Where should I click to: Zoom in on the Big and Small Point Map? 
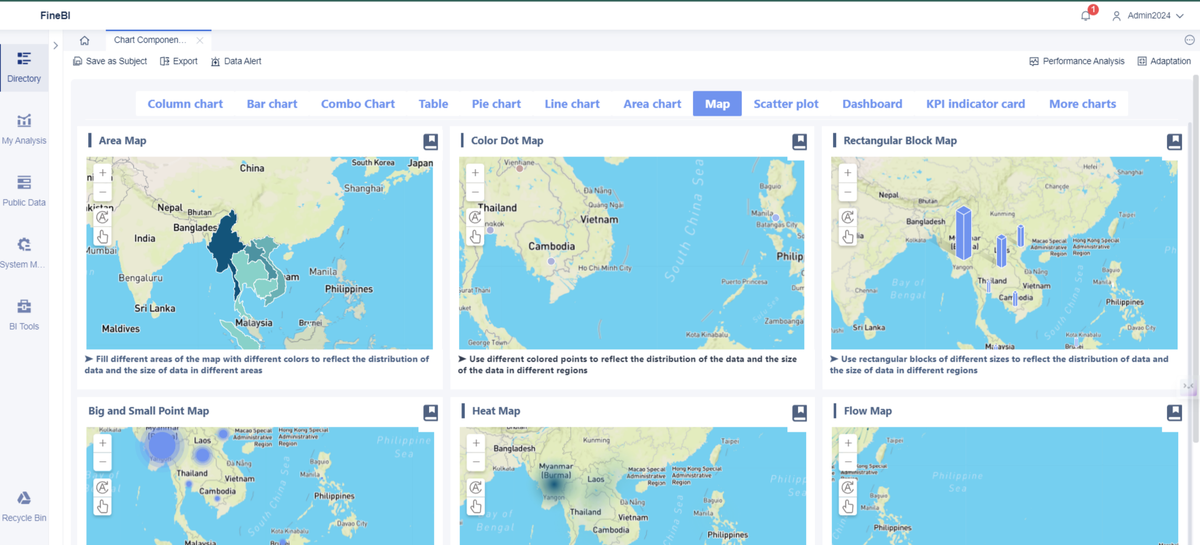click(x=102, y=443)
